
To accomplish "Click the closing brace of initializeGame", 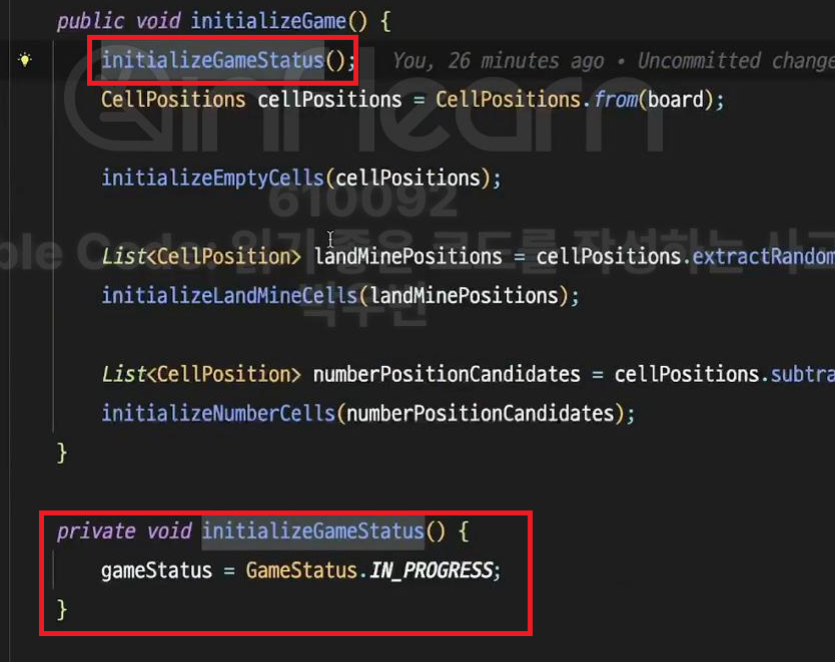I will [62, 453].
